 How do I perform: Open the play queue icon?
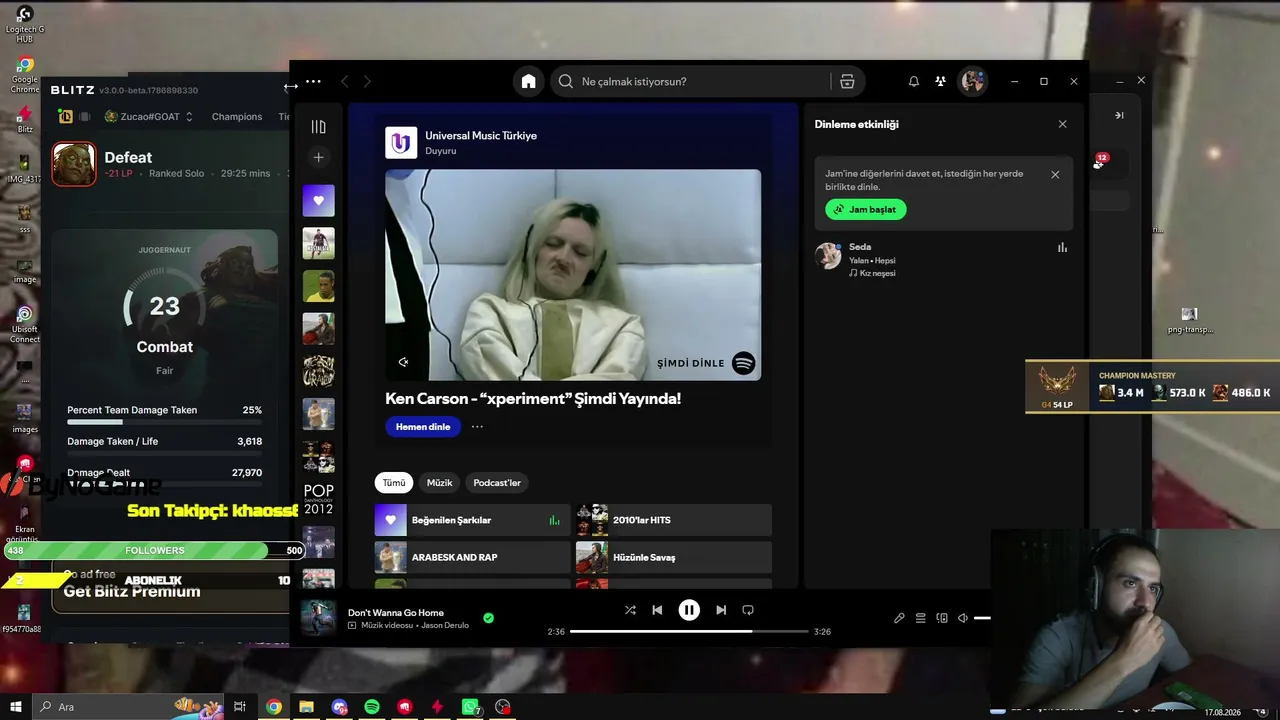(x=920, y=618)
